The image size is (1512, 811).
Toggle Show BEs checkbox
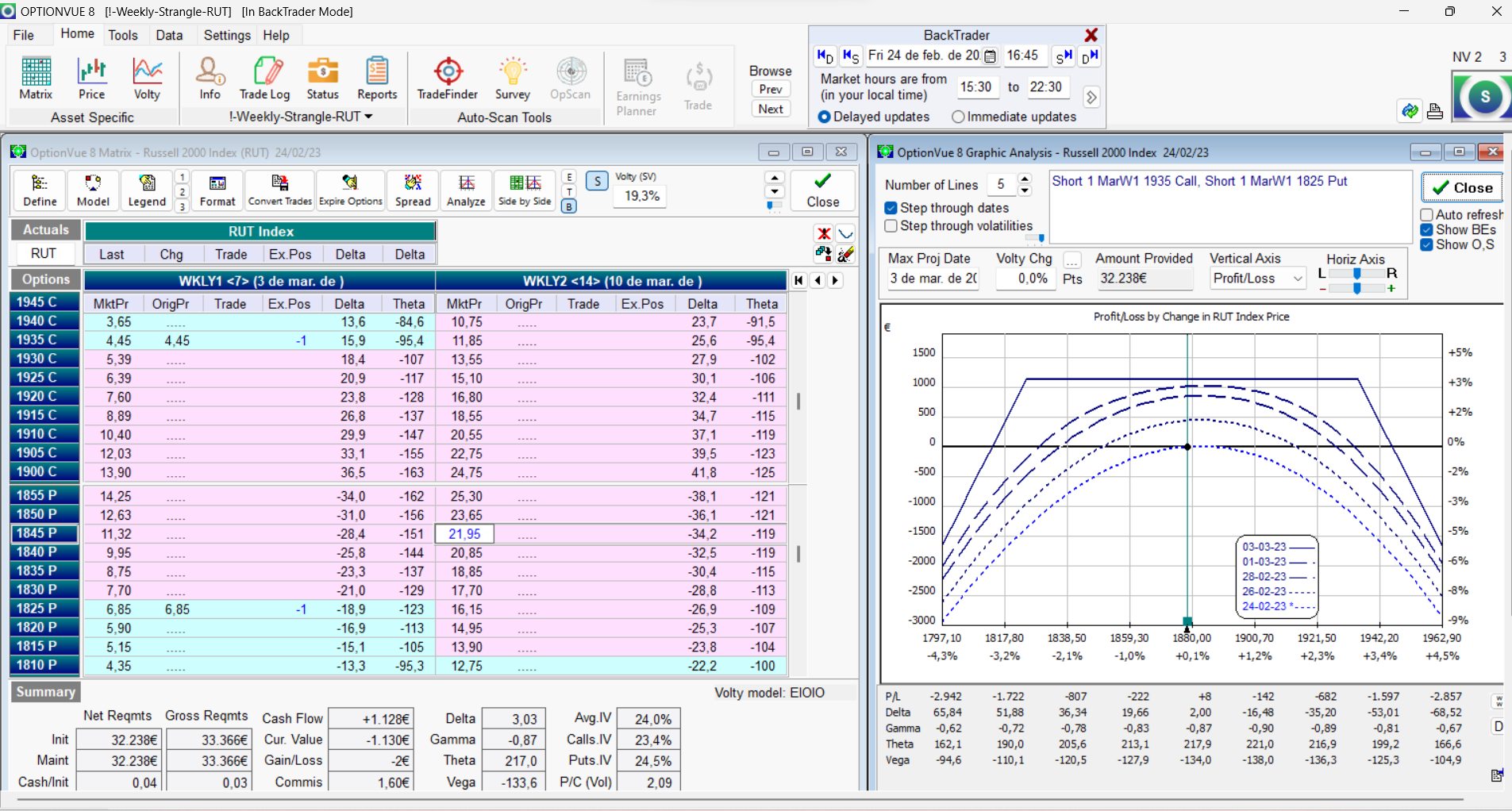point(1426,229)
